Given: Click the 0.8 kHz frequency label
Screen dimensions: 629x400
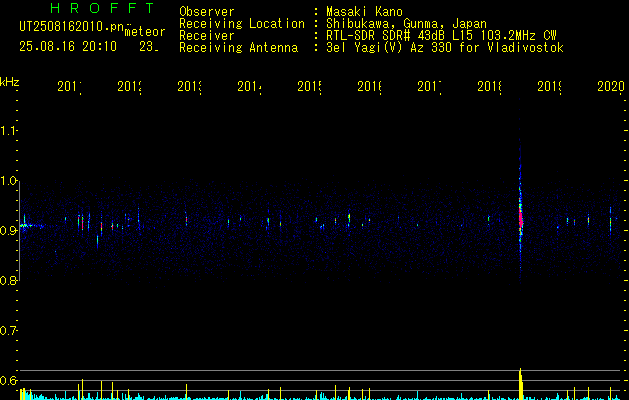Looking at the screenshot, I should pos(8,280).
